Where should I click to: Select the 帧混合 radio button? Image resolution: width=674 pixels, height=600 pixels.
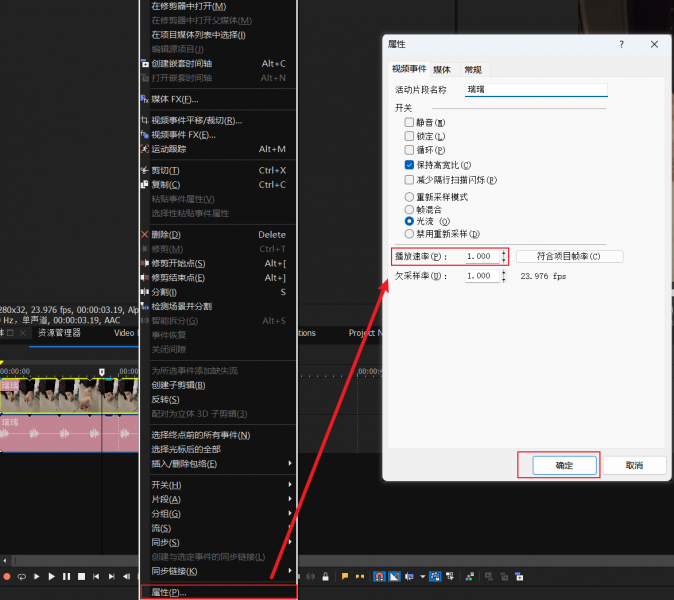(x=409, y=209)
